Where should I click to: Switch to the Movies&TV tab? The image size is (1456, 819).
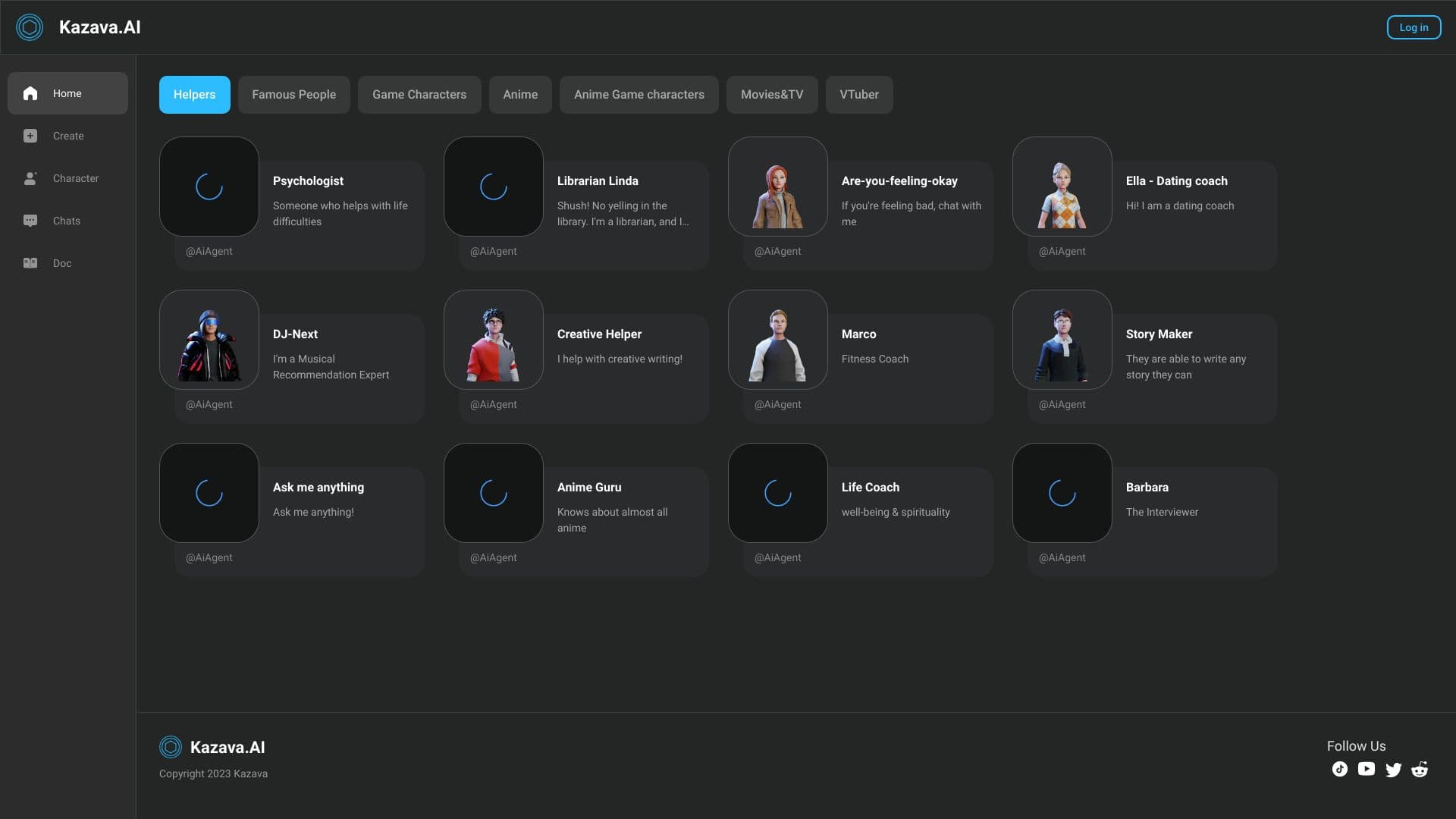coord(771,95)
